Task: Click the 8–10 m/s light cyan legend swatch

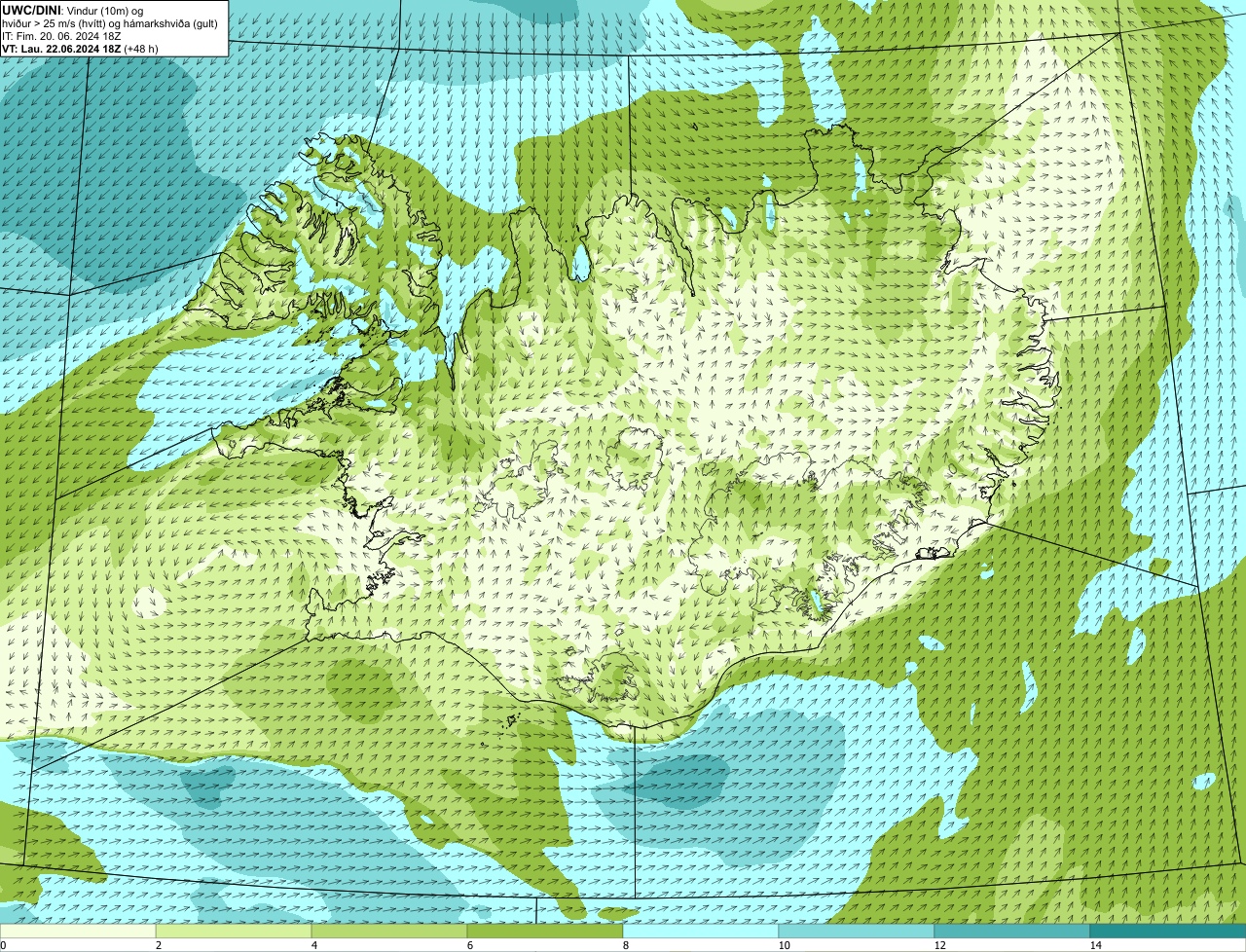Action: click(x=701, y=931)
